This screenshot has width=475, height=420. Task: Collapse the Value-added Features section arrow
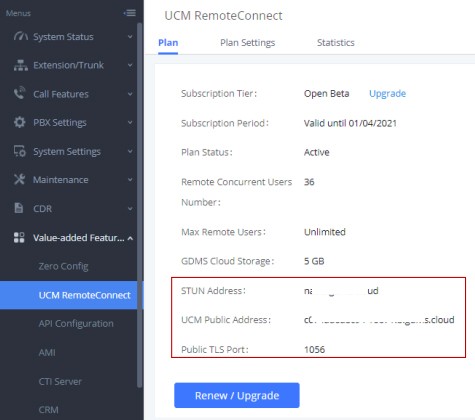coord(130,238)
